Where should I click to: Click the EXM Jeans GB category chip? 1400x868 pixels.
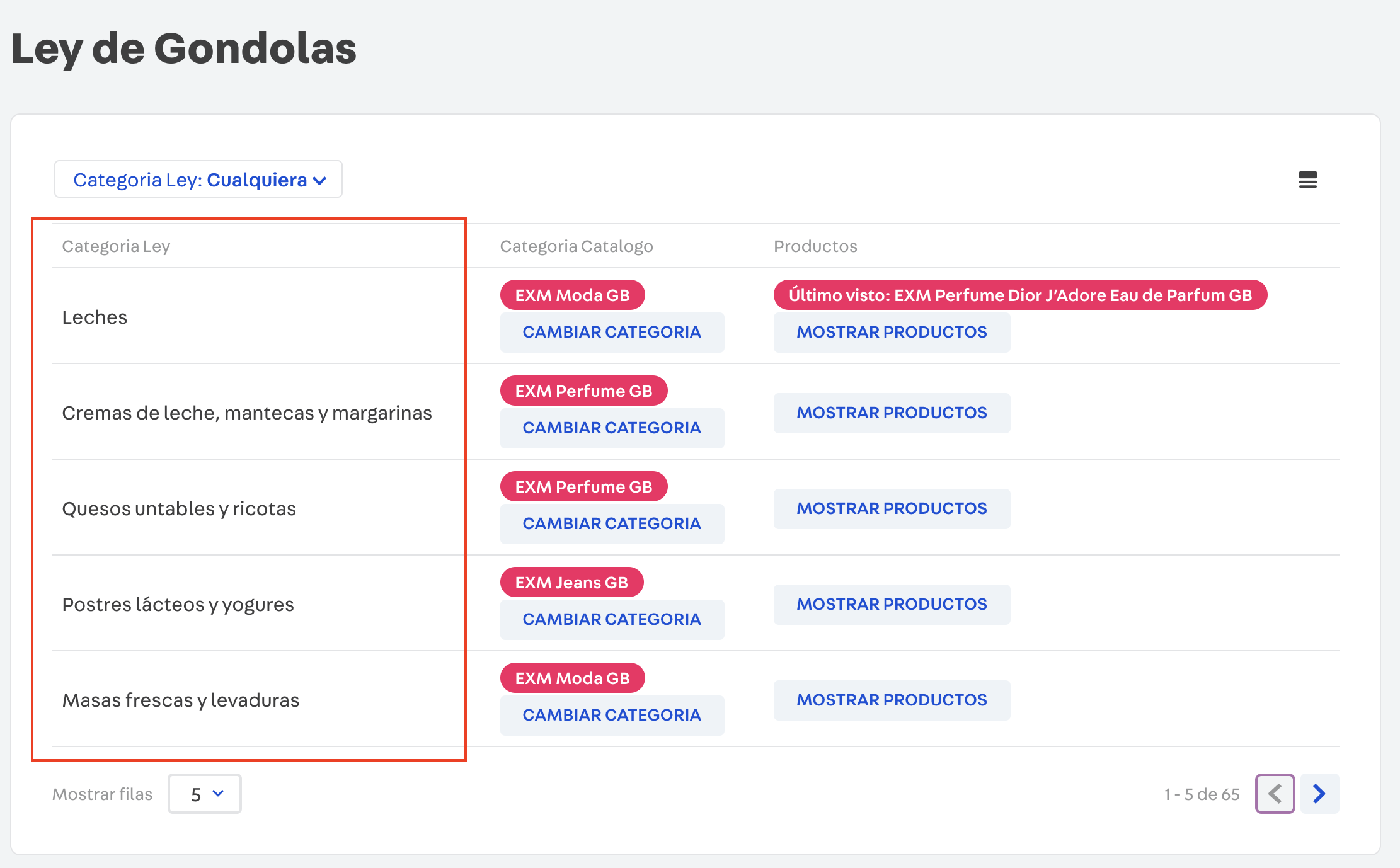click(571, 583)
